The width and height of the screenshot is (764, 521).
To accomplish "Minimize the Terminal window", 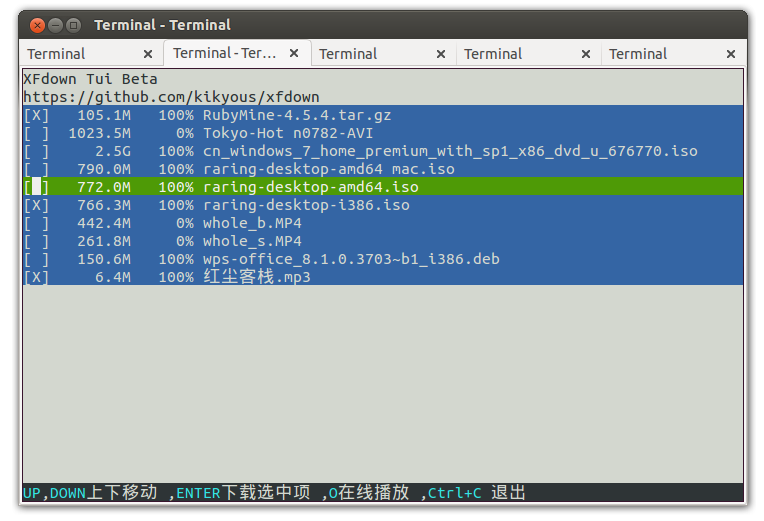I will [56, 25].
